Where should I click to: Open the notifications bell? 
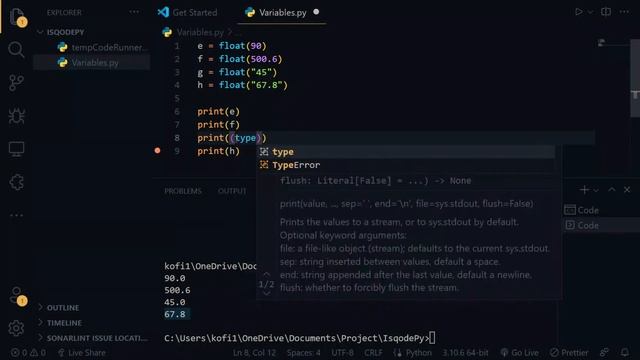624,352
